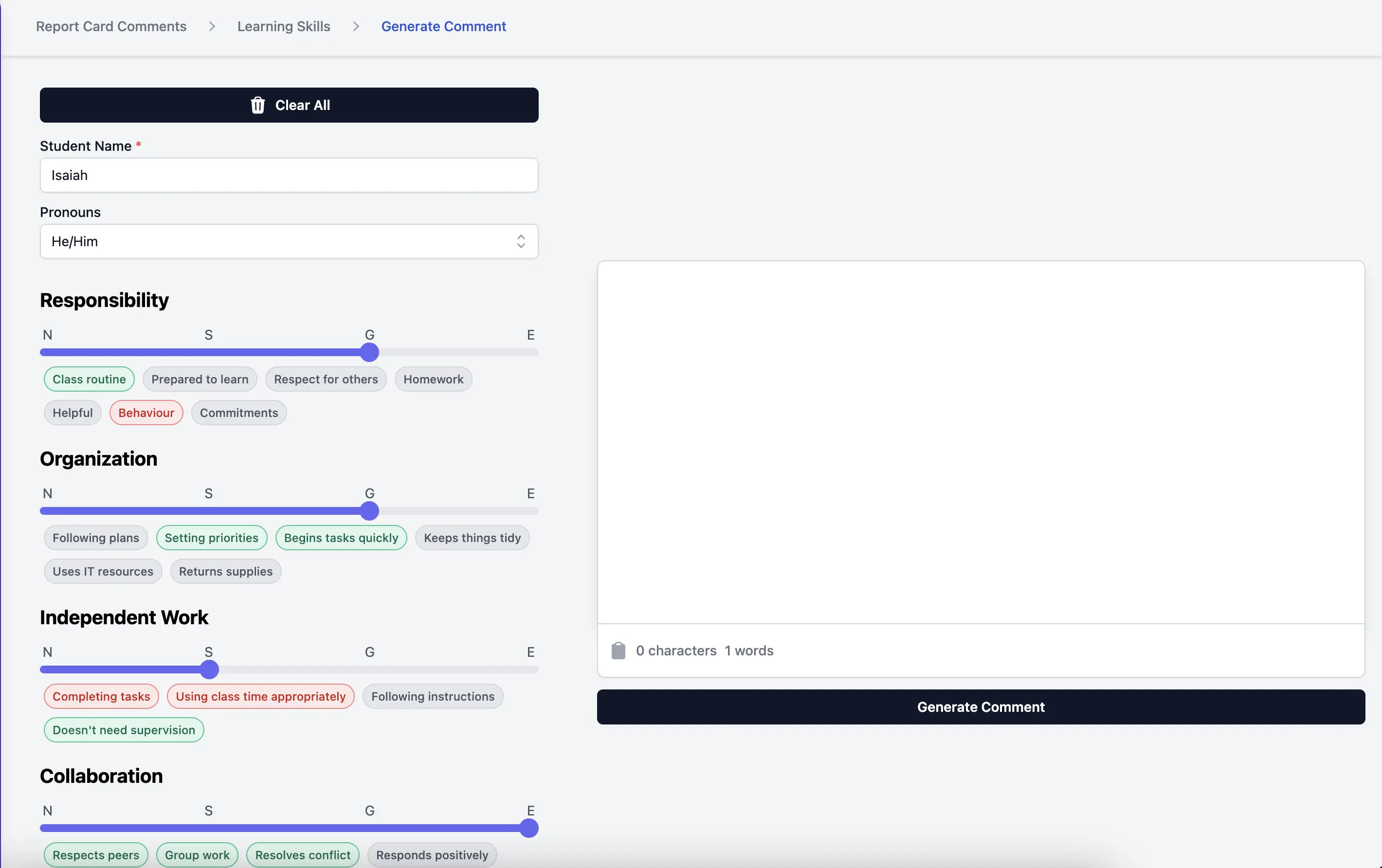The width and height of the screenshot is (1382, 868).
Task: Enable the Commitments tag
Action: [x=239, y=413]
